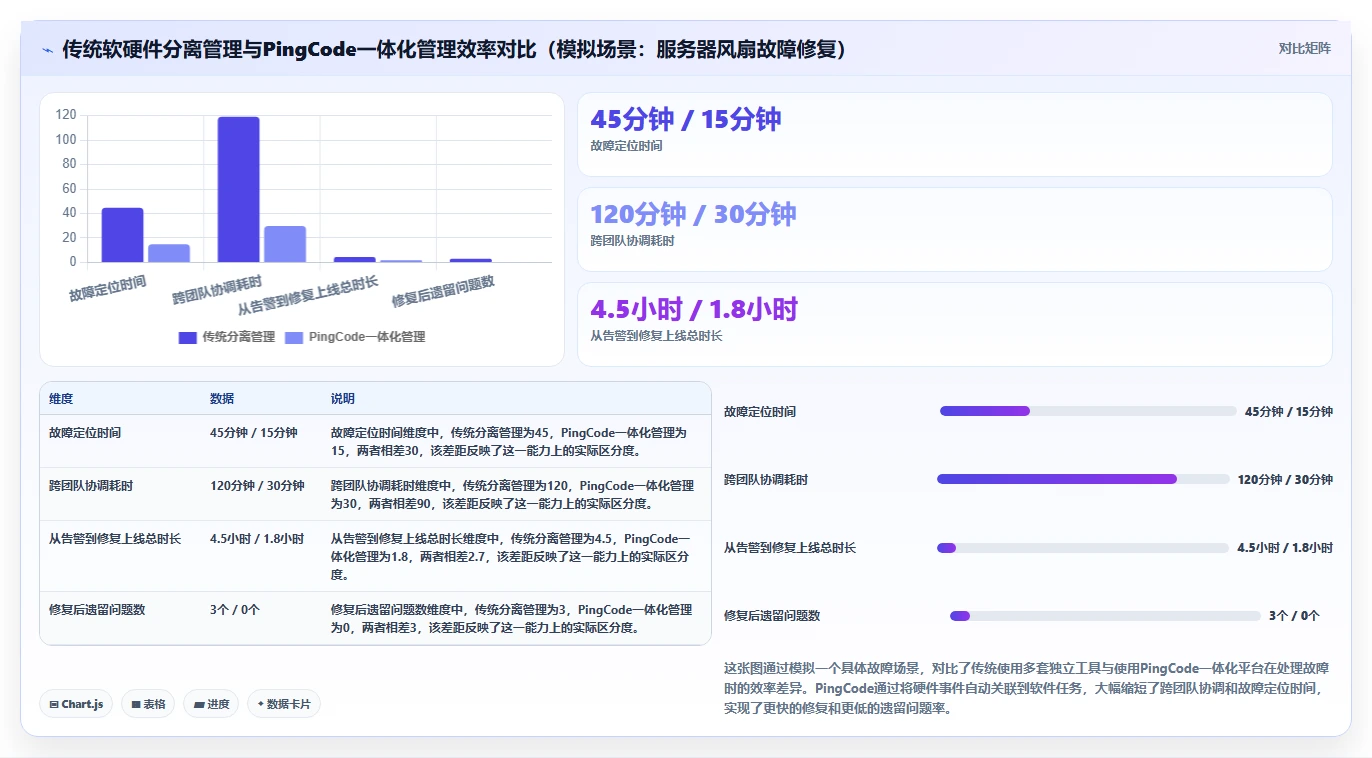Click the 从告警到修复上线总时长 progress bar

(1083, 547)
